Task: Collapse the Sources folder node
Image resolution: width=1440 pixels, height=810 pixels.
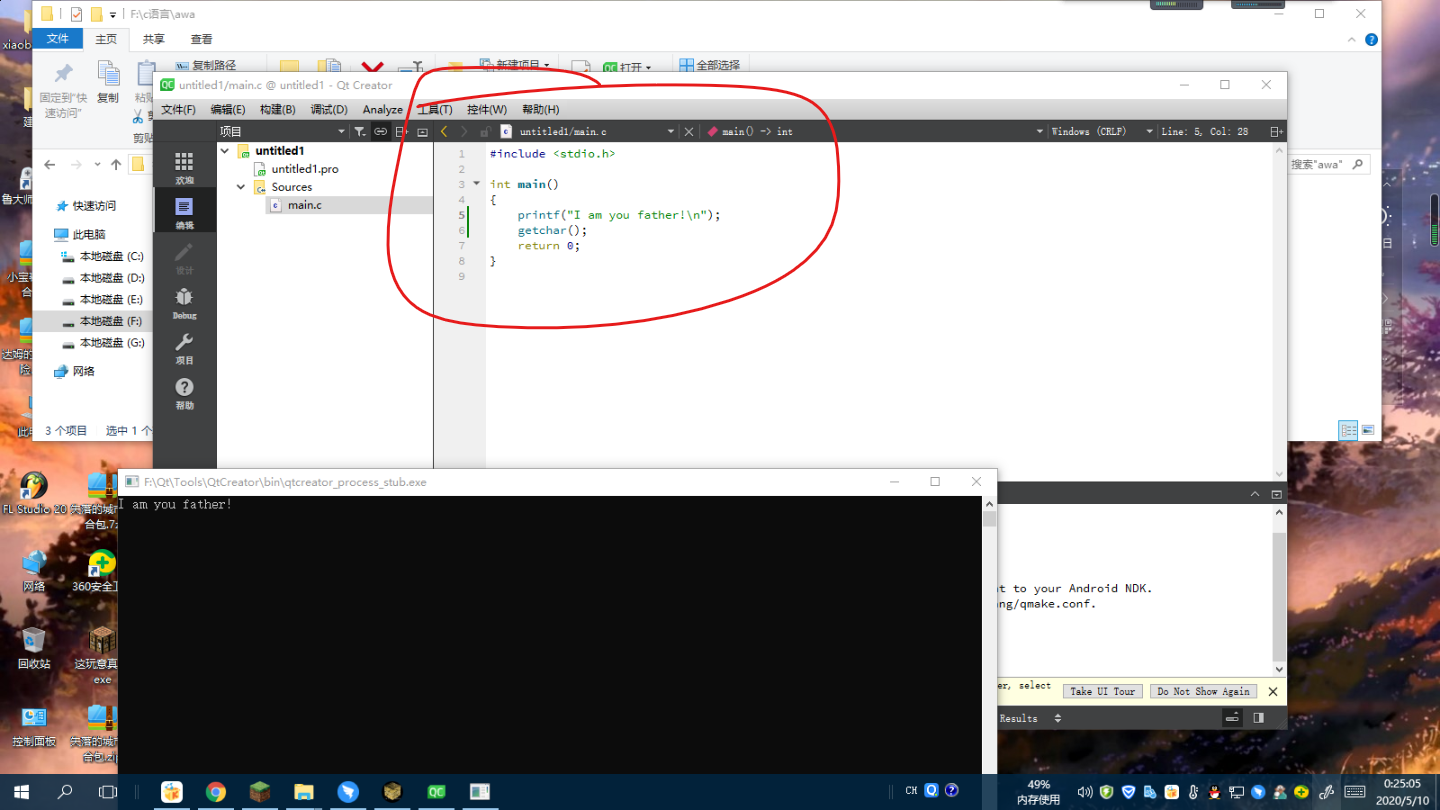Action: click(x=241, y=187)
